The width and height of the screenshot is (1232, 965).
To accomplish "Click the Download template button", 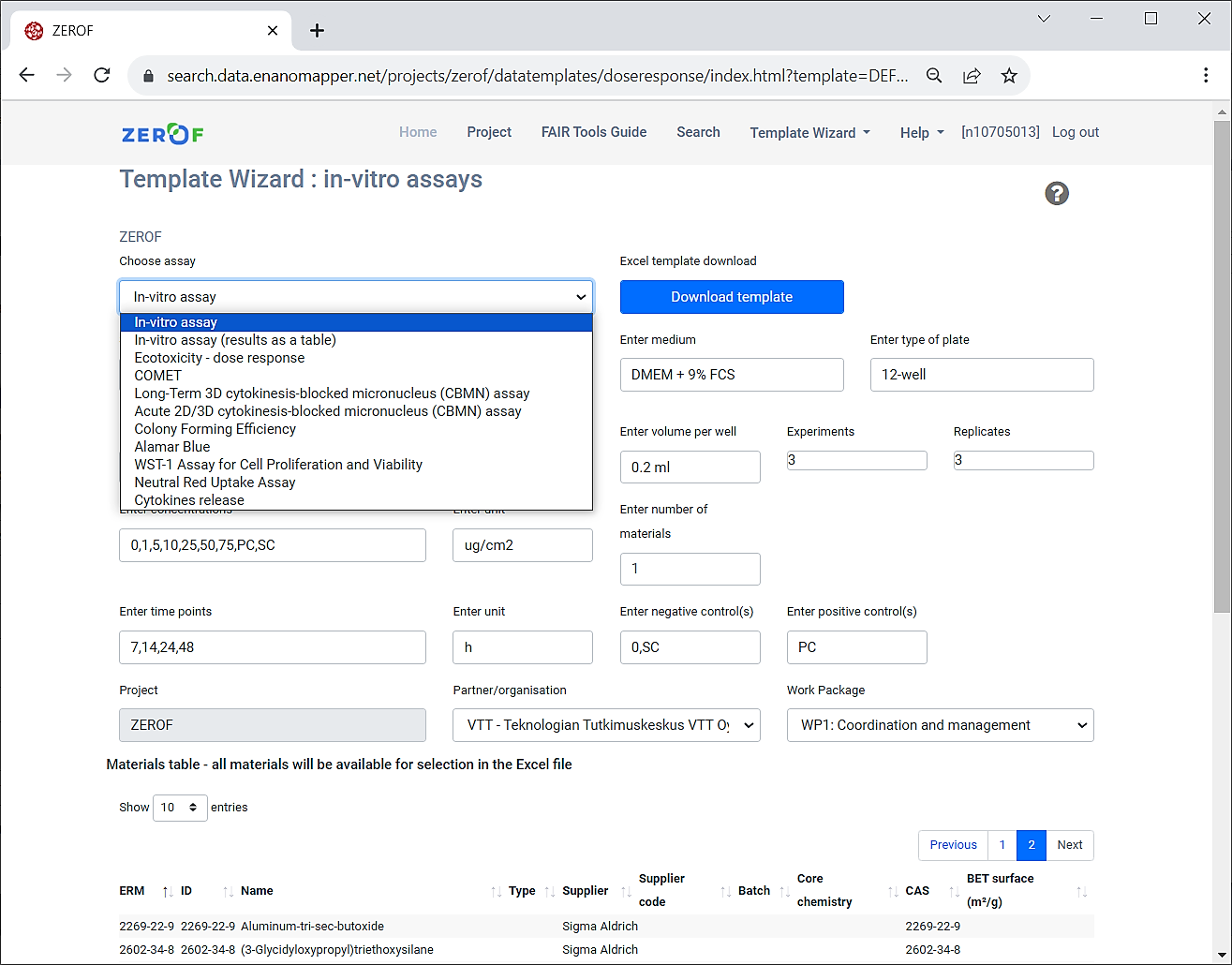I will pos(731,297).
